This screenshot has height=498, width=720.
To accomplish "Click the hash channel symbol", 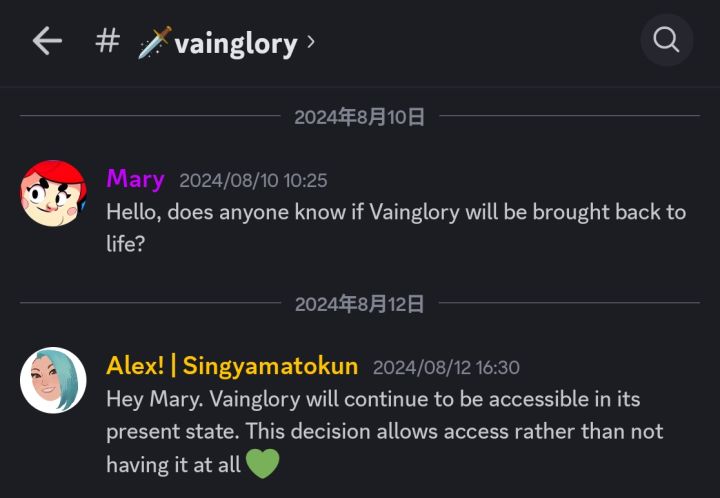I will tap(107, 41).
